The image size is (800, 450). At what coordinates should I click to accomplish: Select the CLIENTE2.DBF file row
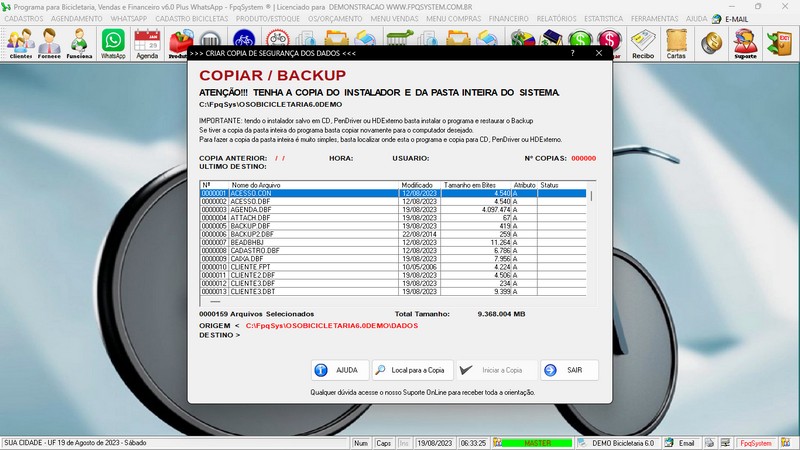393,275
